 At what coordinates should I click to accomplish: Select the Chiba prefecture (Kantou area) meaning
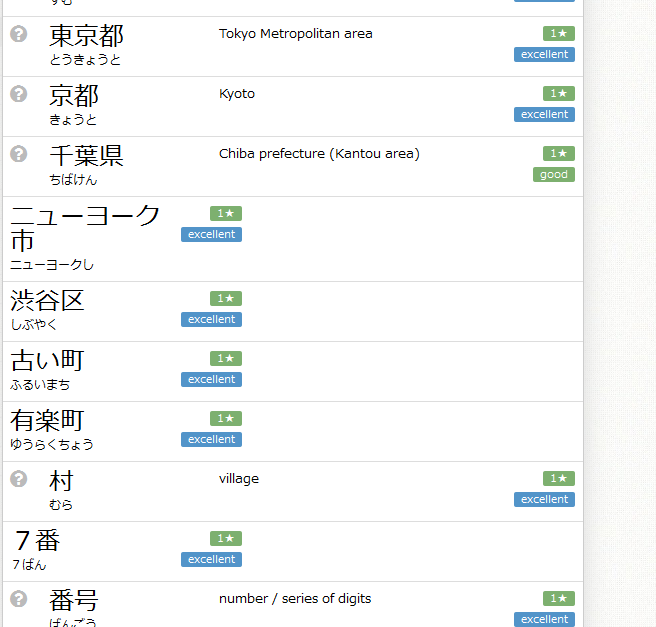click(319, 154)
